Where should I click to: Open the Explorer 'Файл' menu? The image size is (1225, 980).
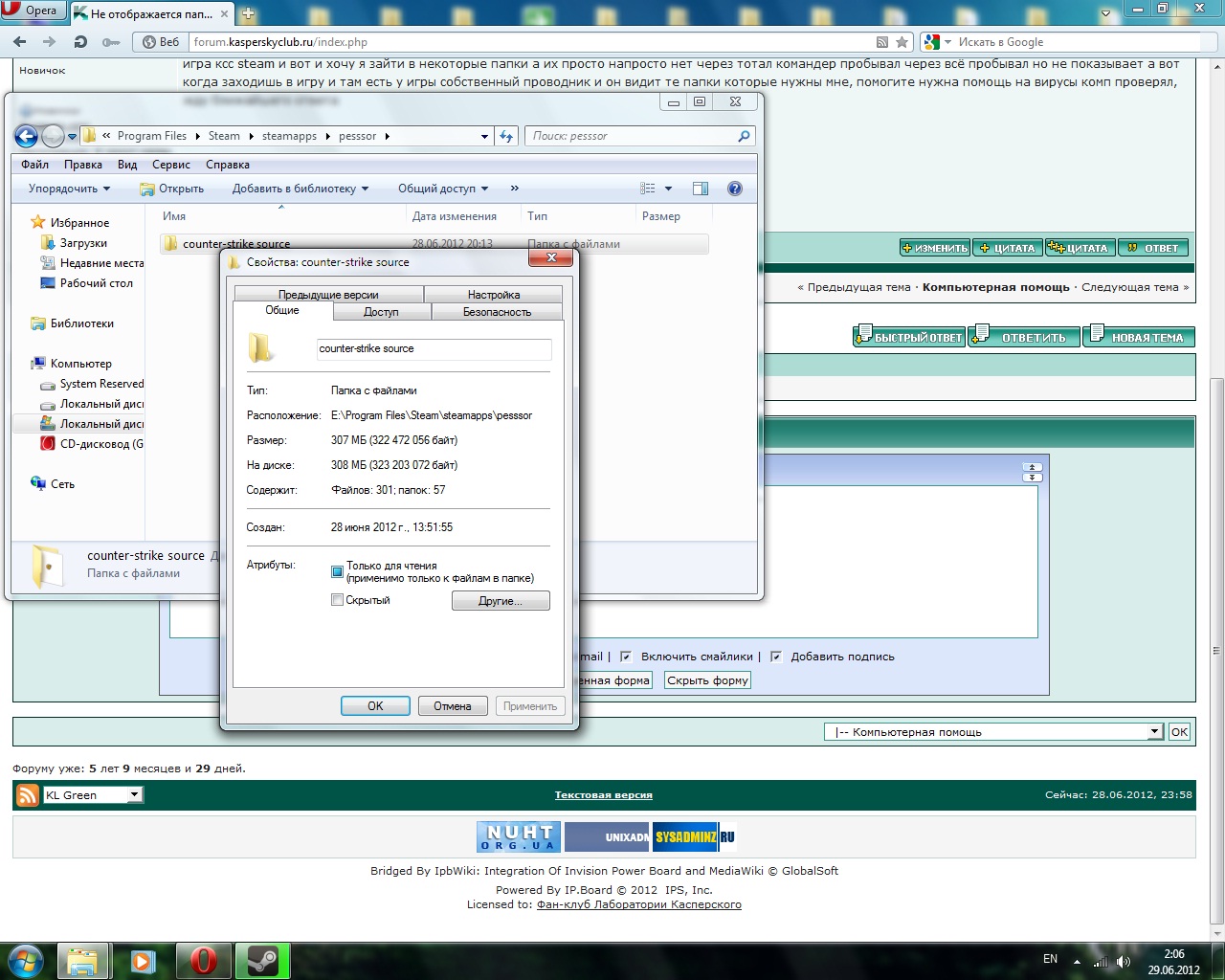[35, 165]
